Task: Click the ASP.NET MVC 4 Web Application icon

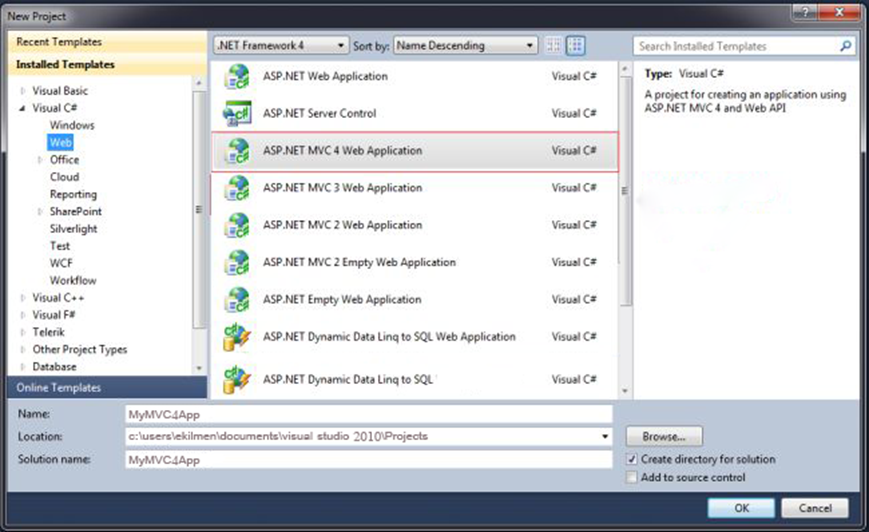Action: coord(237,151)
